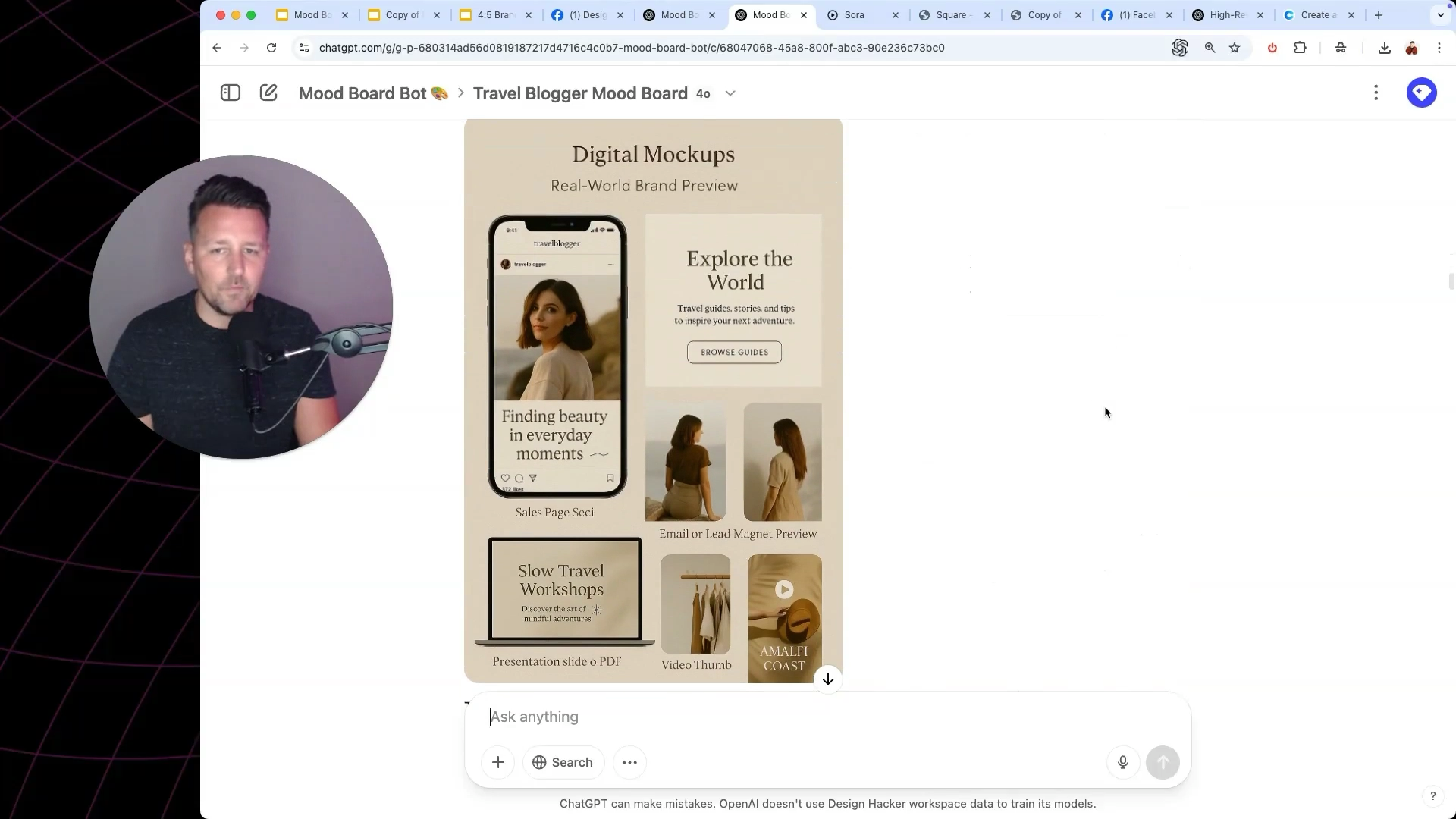Open the three-dot tools menu in composer
Screen dimensions: 1456x819
[x=629, y=762]
